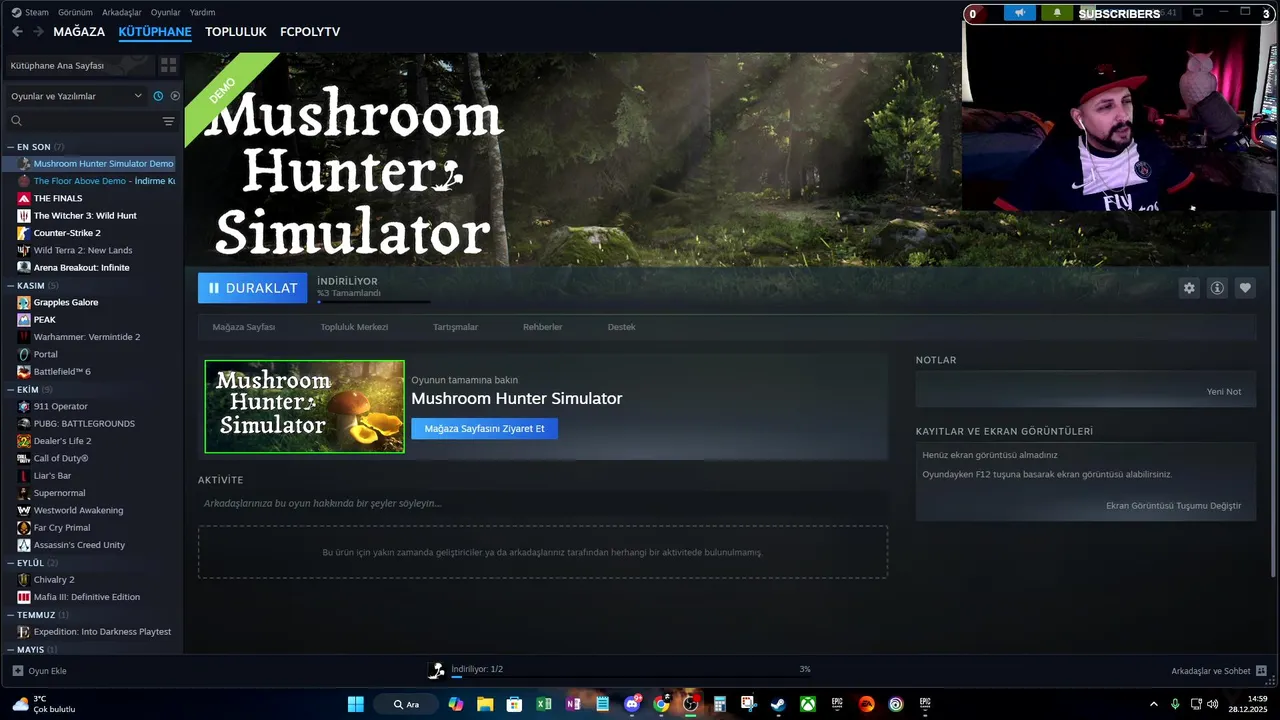Pause download with DURAKLAT button
This screenshot has width=1280, height=720.
click(253, 288)
